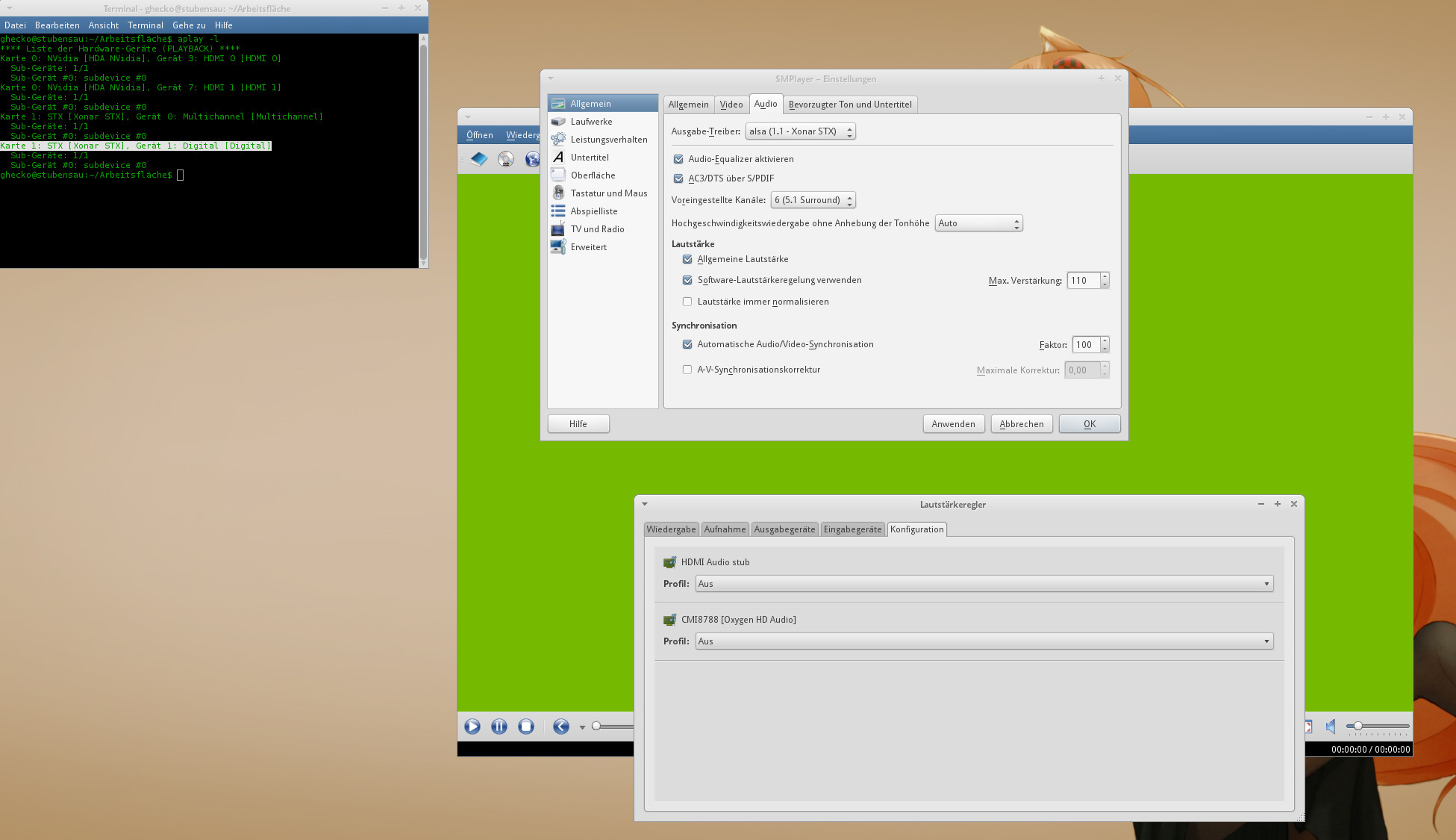This screenshot has width=1456, height=840.
Task: Open the Untertitel settings section
Action: click(x=590, y=158)
